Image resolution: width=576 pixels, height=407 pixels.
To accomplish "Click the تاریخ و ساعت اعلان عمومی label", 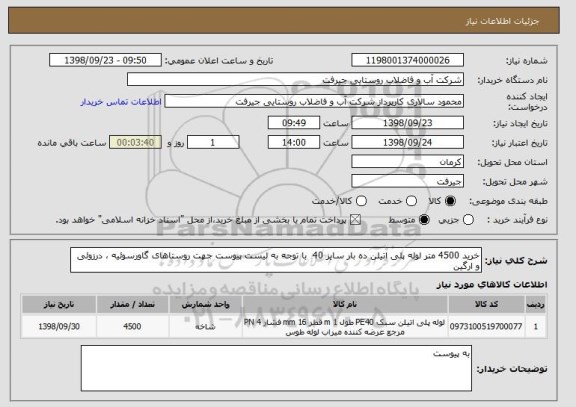I will 219,61.
